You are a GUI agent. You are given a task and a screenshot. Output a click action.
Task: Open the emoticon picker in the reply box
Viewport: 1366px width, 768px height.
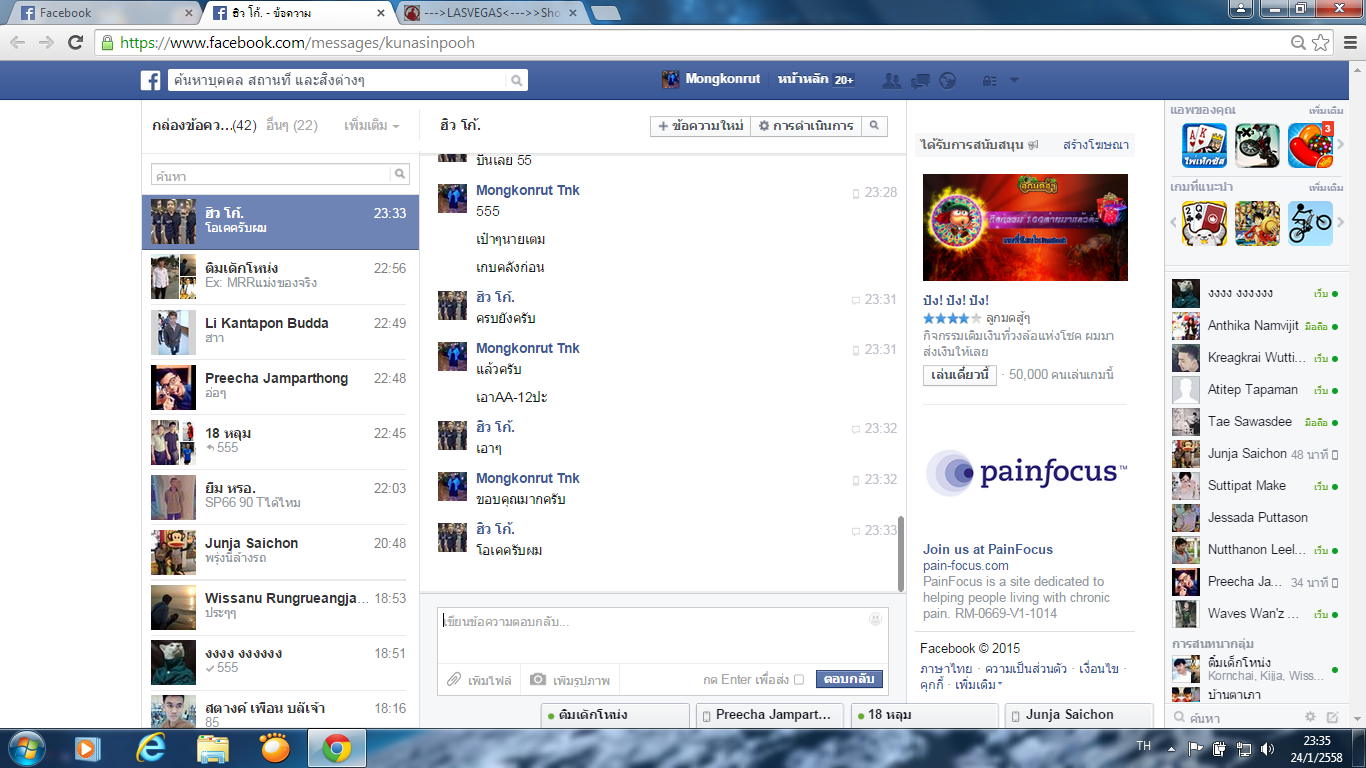tap(876, 619)
